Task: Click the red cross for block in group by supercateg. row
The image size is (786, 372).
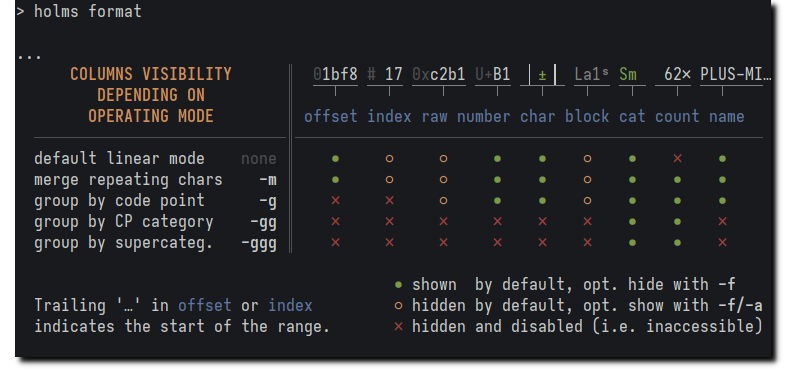Action: click(587, 243)
